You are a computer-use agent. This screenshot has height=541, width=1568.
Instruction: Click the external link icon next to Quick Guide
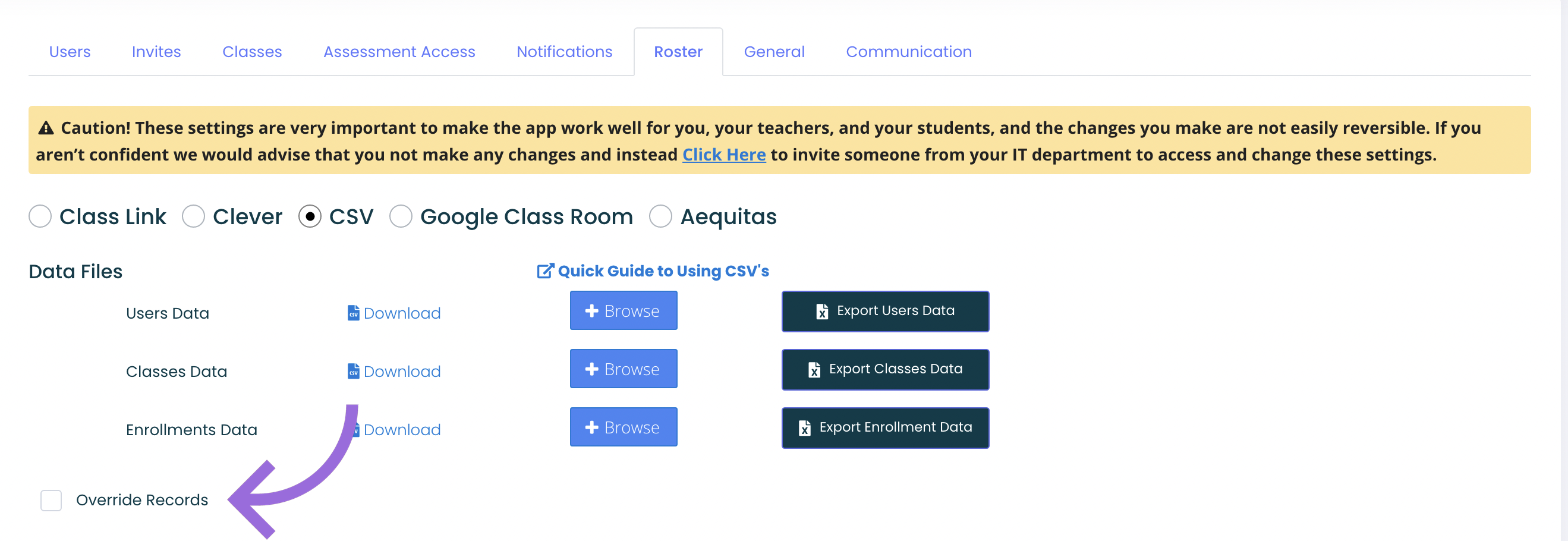coord(546,271)
